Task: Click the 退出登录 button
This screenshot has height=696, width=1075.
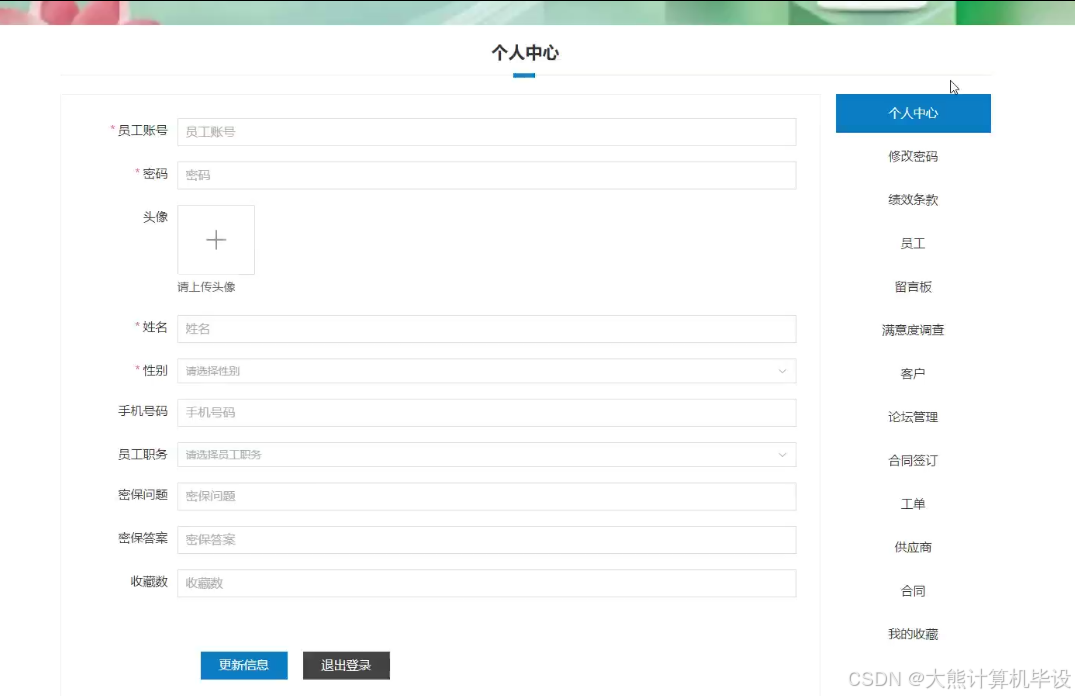Action: 346,665
